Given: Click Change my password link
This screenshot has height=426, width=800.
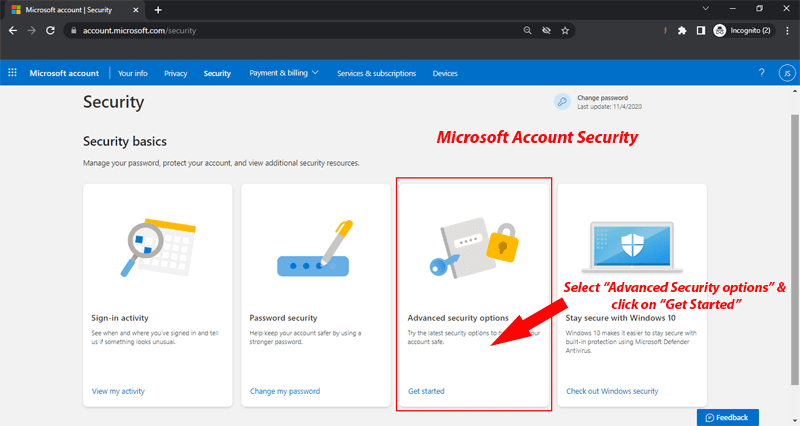Looking at the screenshot, I should (x=285, y=391).
